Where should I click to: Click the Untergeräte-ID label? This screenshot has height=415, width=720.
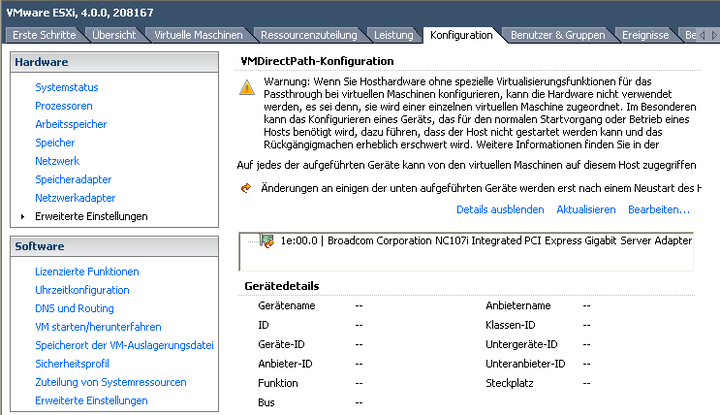coord(521,344)
